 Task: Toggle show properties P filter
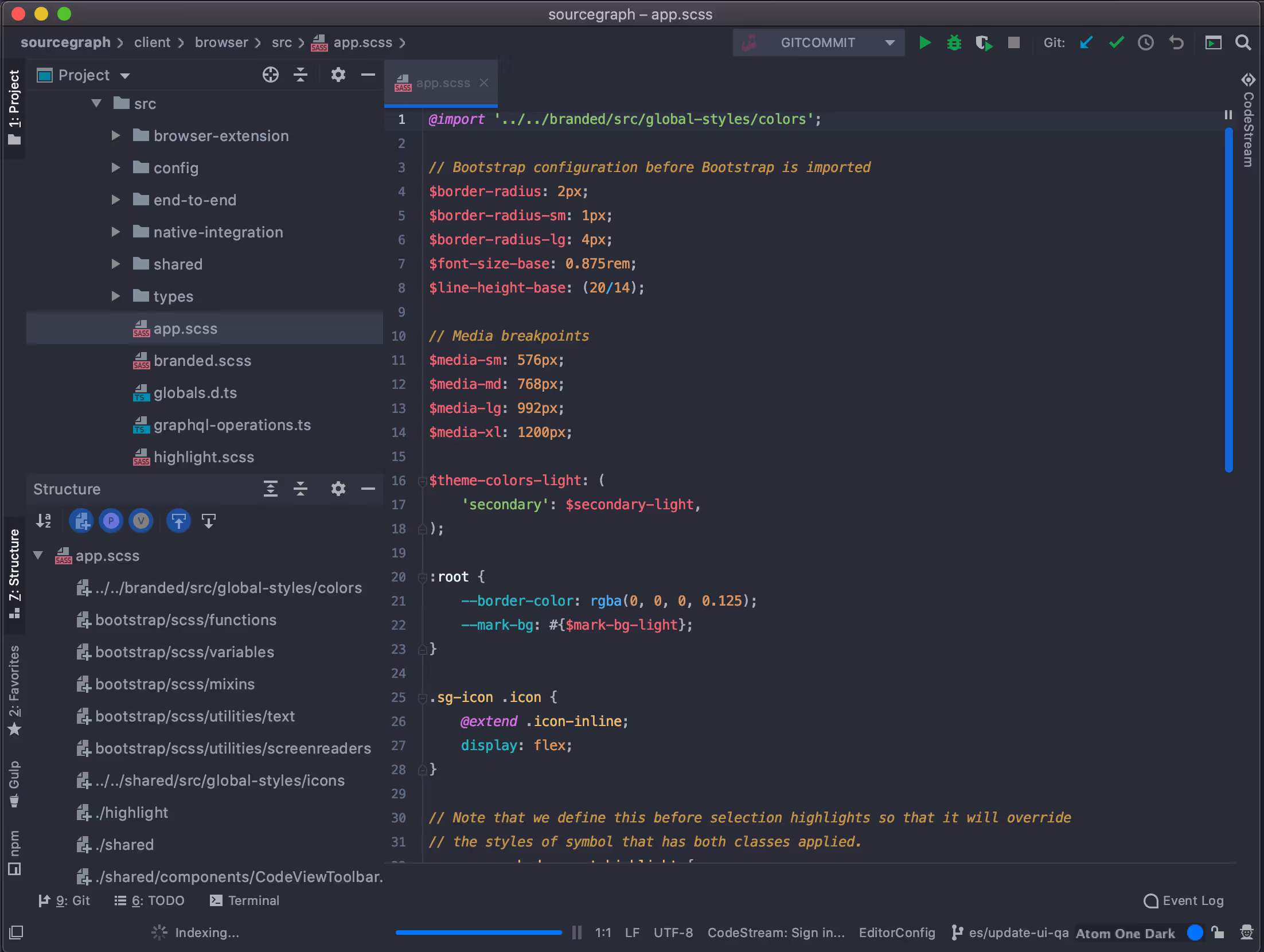111,521
